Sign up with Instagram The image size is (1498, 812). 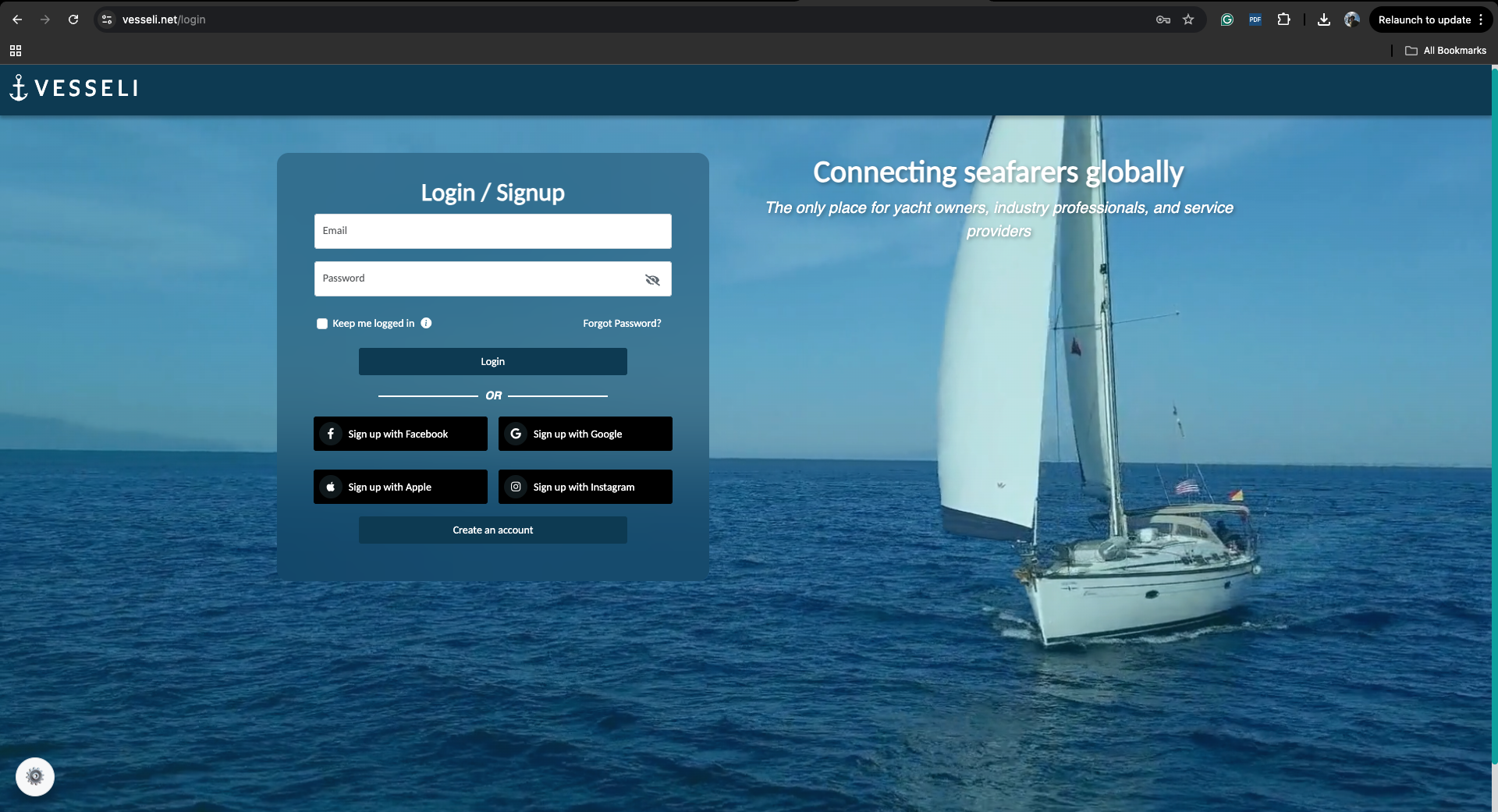click(585, 487)
